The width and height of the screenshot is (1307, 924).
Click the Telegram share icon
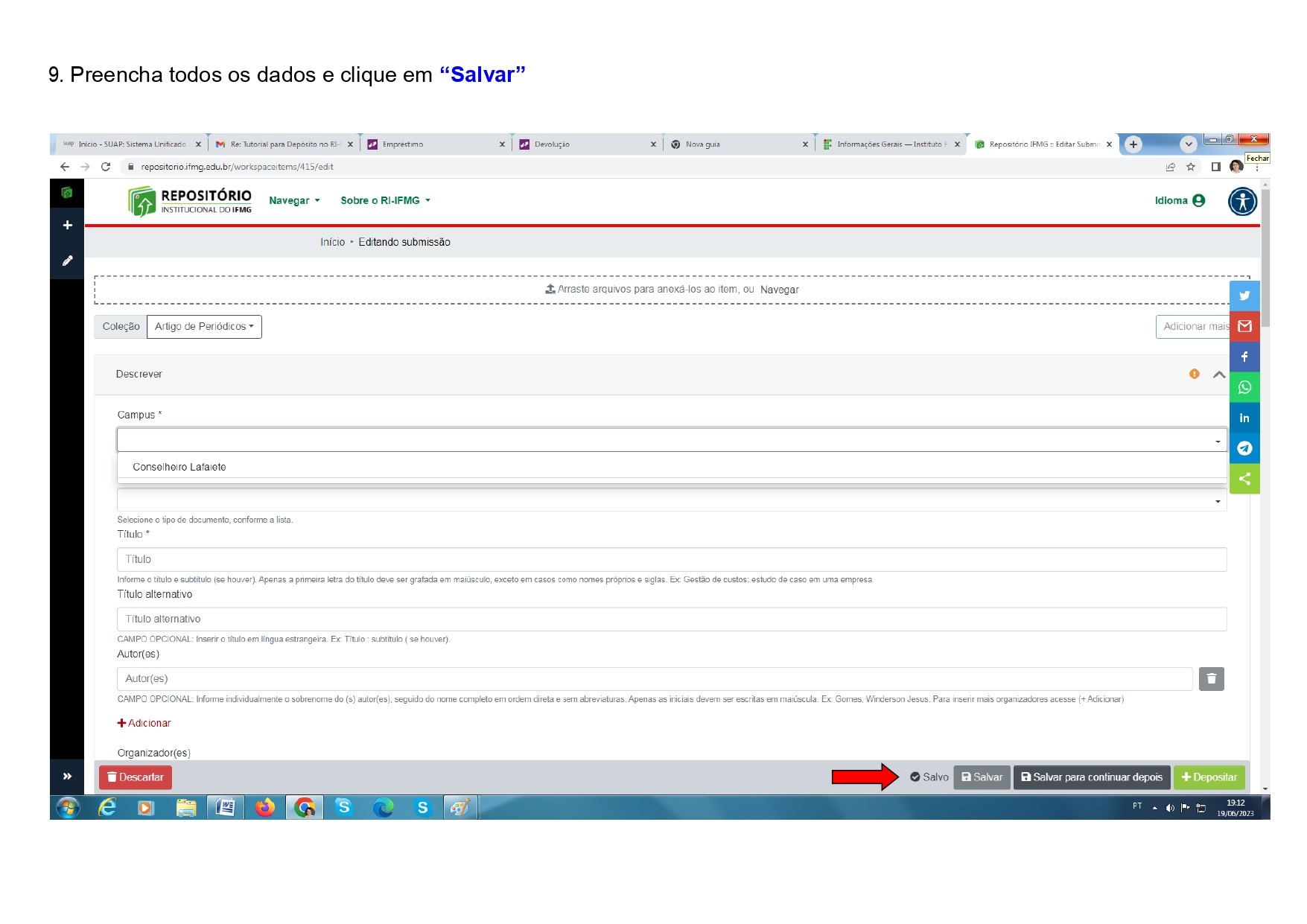[1244, 448]
